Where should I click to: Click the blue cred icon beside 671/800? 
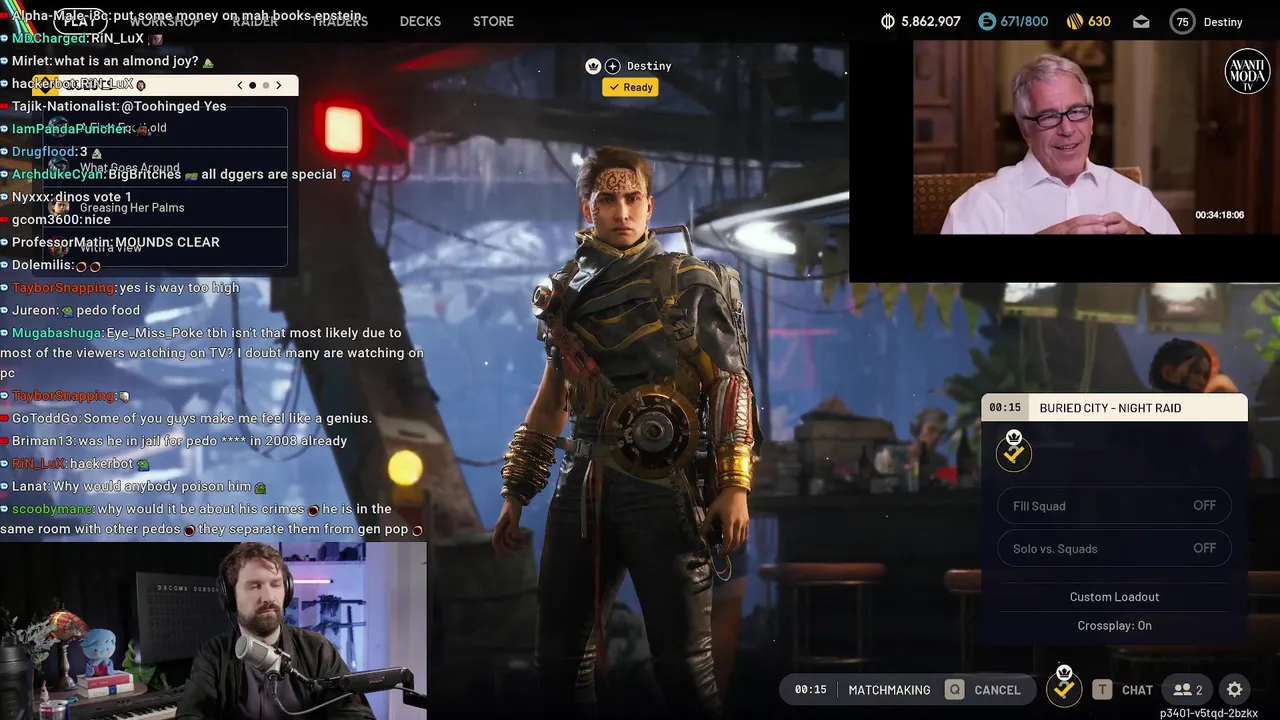tap(987, 21)
